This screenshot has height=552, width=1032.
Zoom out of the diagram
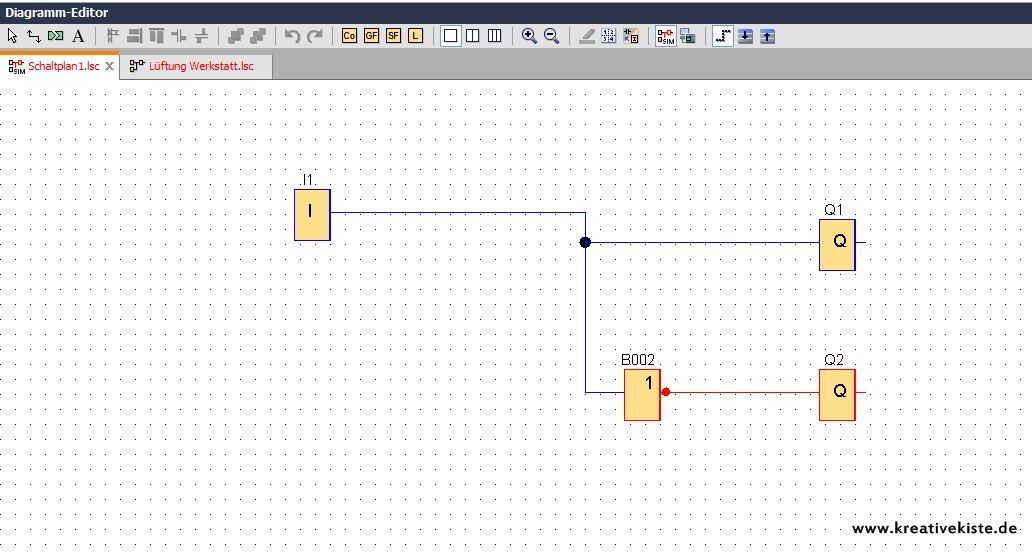(x=552, y=36)
